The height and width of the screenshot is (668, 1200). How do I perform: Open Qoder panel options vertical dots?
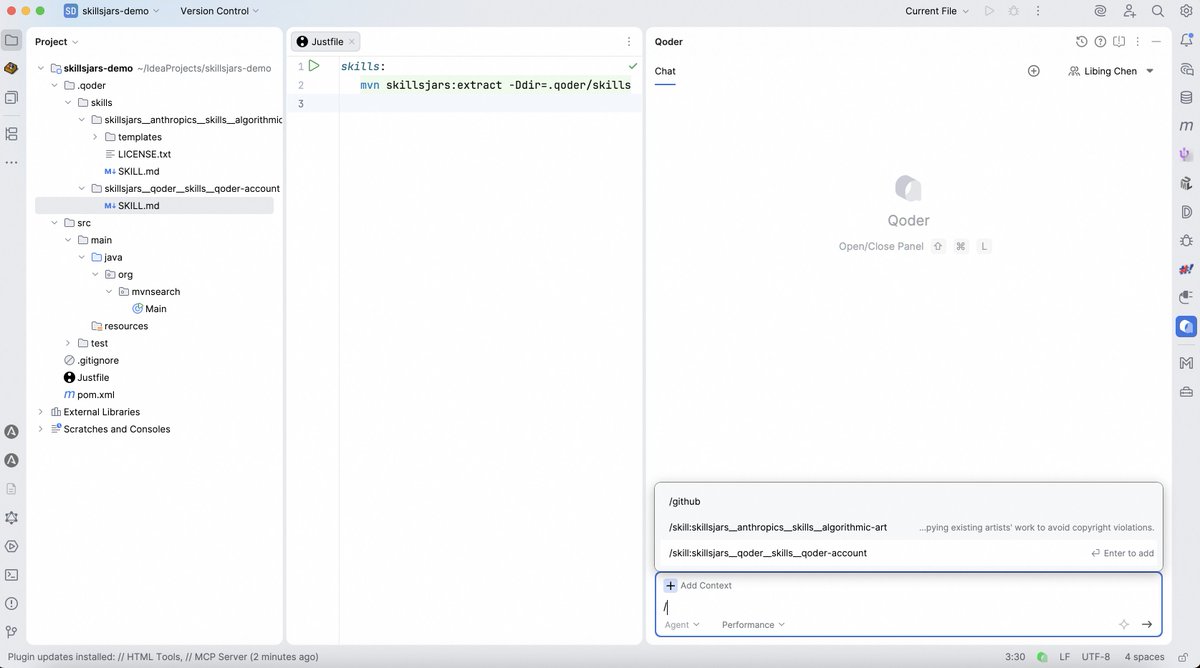[1138, 42]
